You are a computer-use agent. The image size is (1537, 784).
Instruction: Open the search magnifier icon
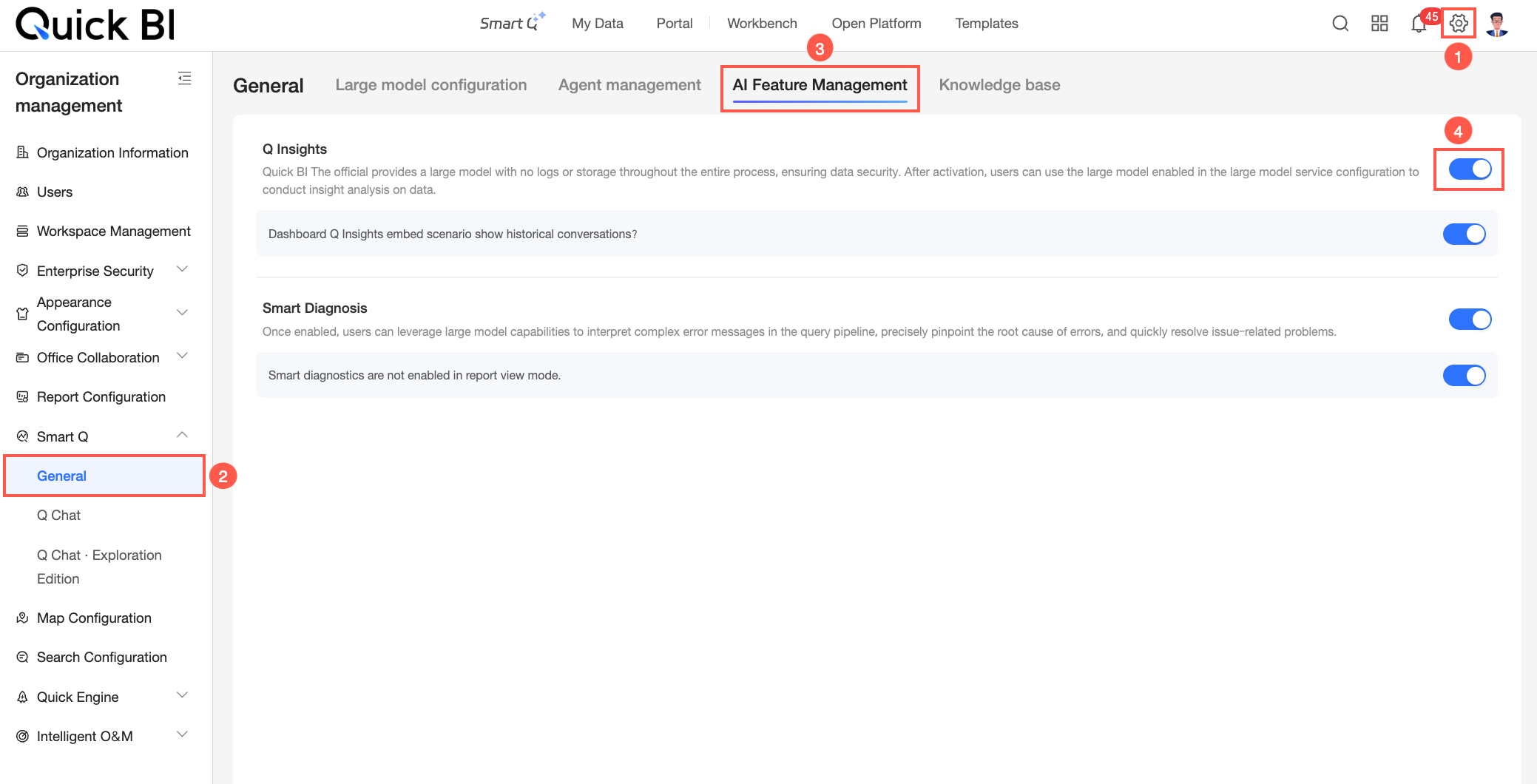coord(1340,24)
